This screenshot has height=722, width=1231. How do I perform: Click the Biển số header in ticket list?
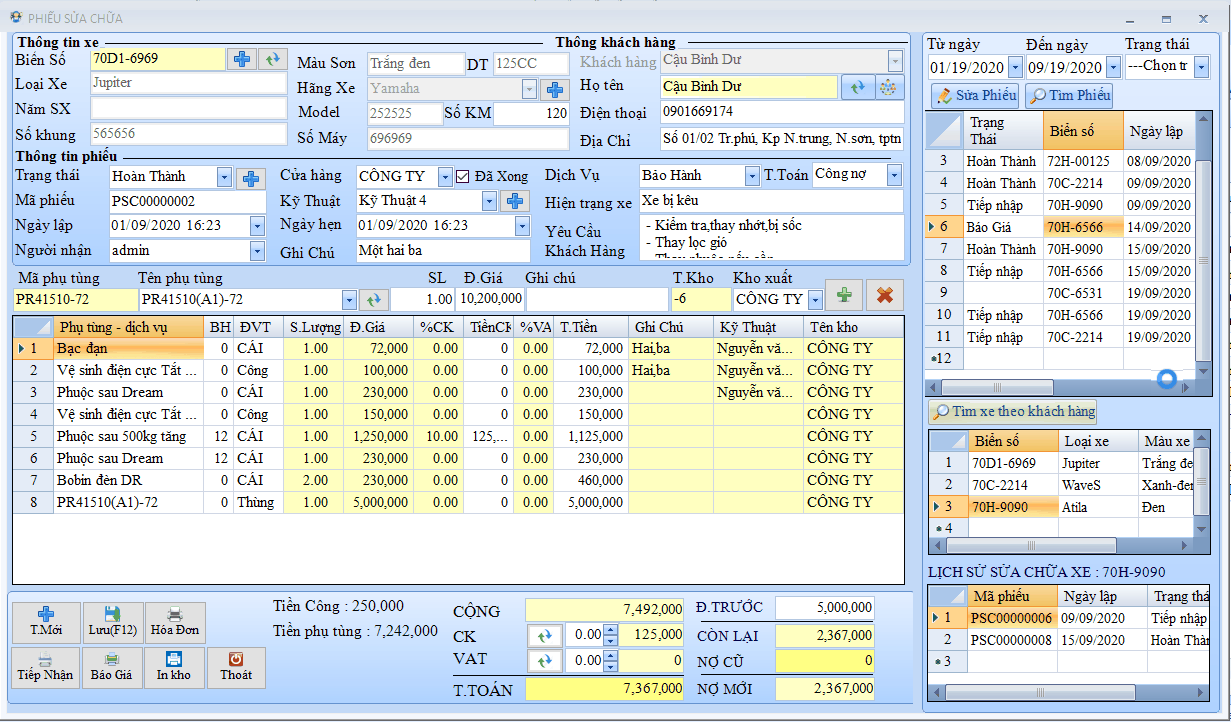pos(1083,131)
